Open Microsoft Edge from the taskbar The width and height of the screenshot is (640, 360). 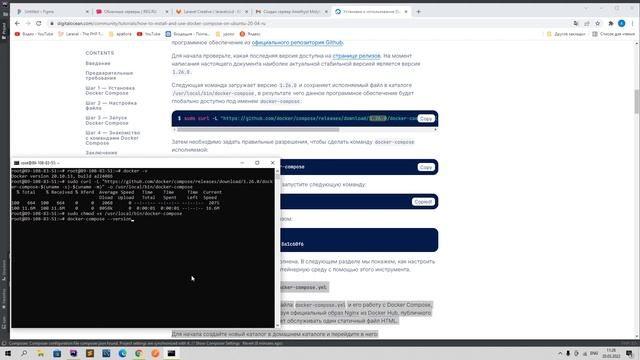[122, 353]
